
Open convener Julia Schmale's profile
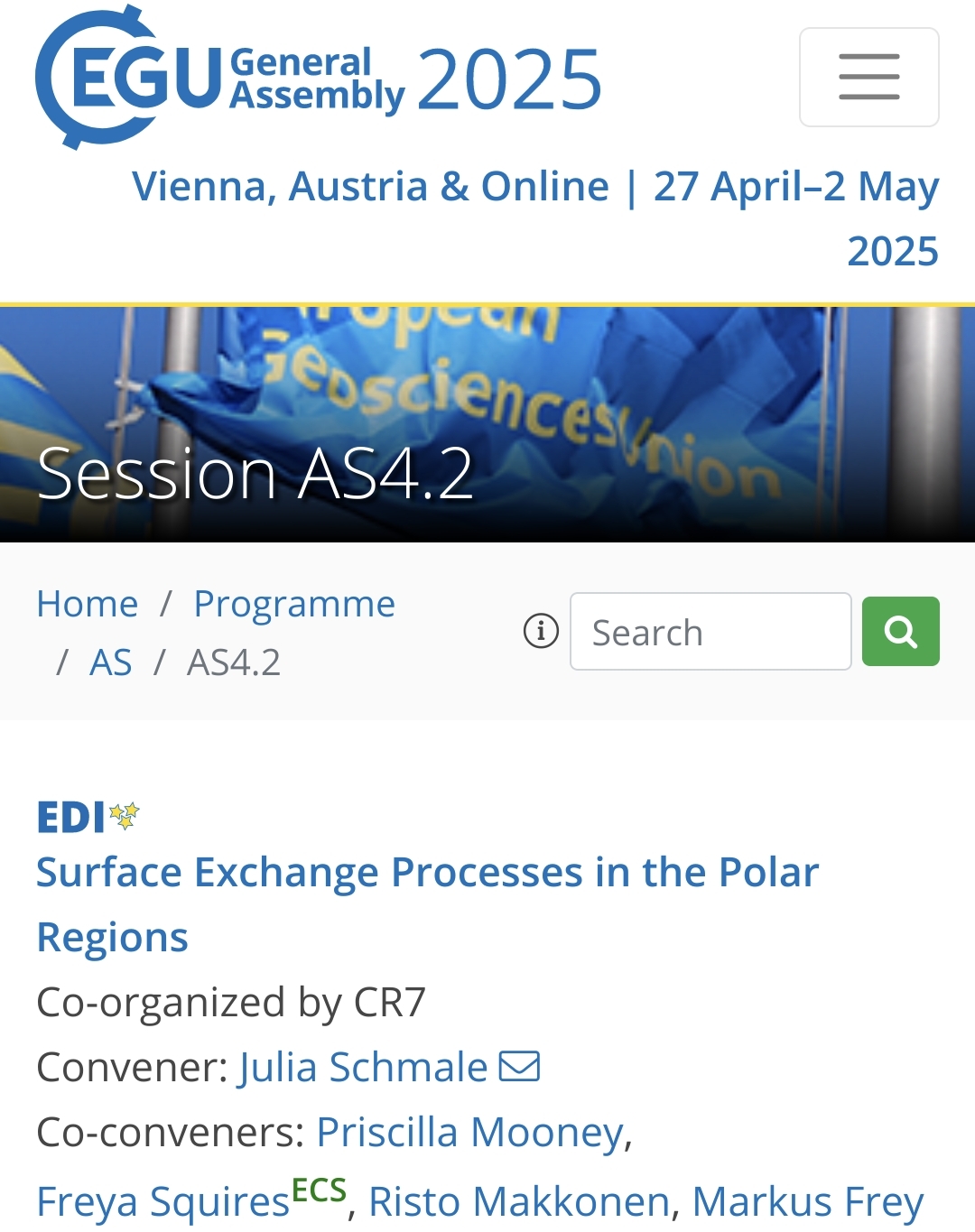click(363, 1067)
